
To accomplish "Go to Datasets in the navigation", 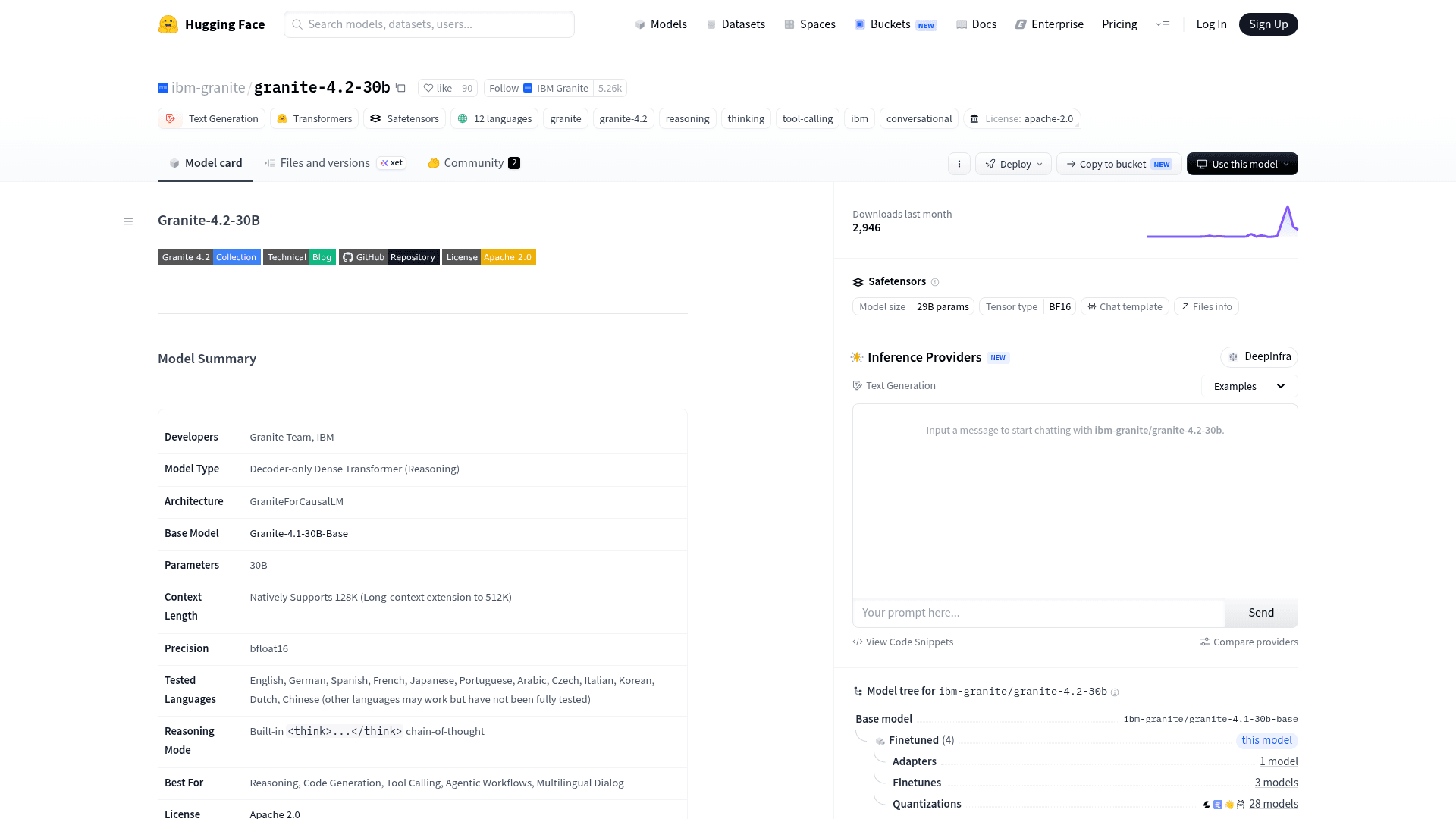I will (736, 24).
